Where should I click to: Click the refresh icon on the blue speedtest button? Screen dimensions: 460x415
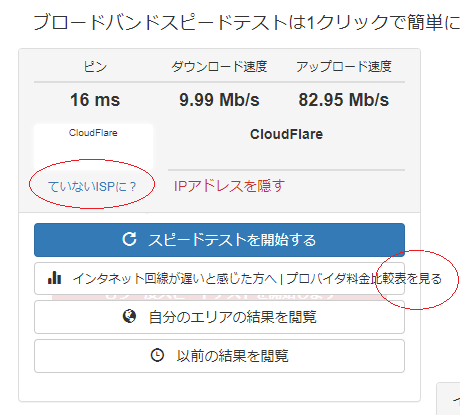(x=129, y=239)
